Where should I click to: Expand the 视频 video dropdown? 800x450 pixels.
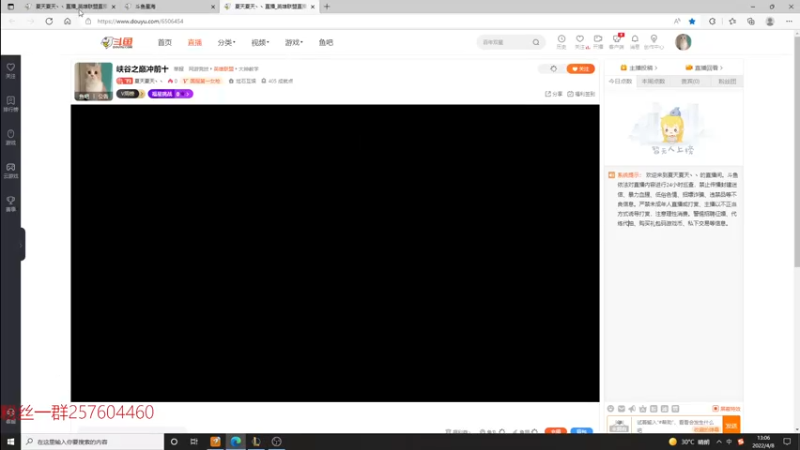tap(260, 42)
